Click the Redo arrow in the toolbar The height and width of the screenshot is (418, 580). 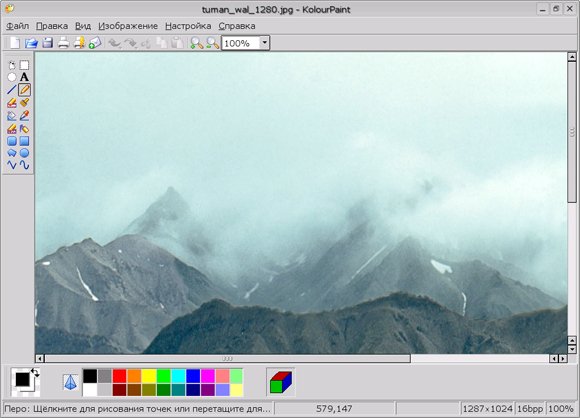click(x=131, y=43)
